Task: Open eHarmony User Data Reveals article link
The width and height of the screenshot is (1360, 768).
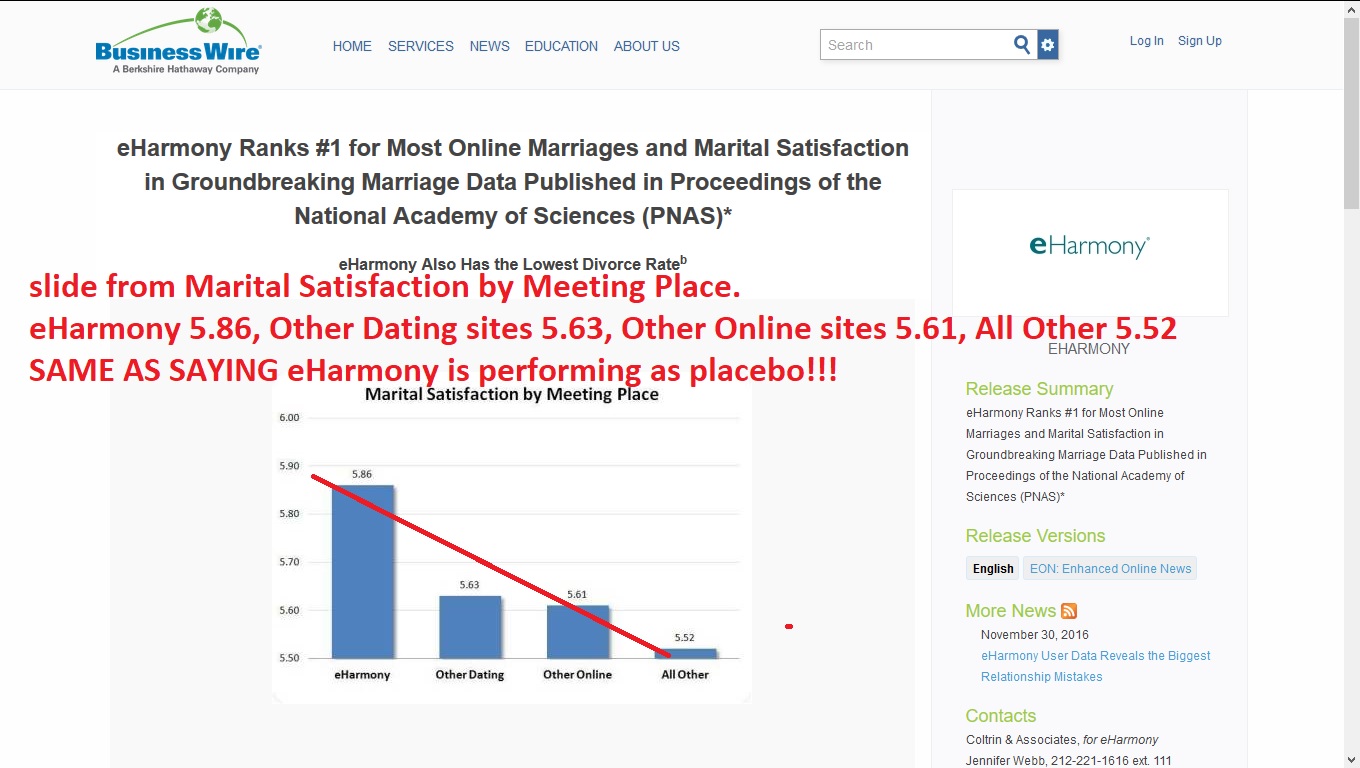Action: click(x=1096, y=666)
